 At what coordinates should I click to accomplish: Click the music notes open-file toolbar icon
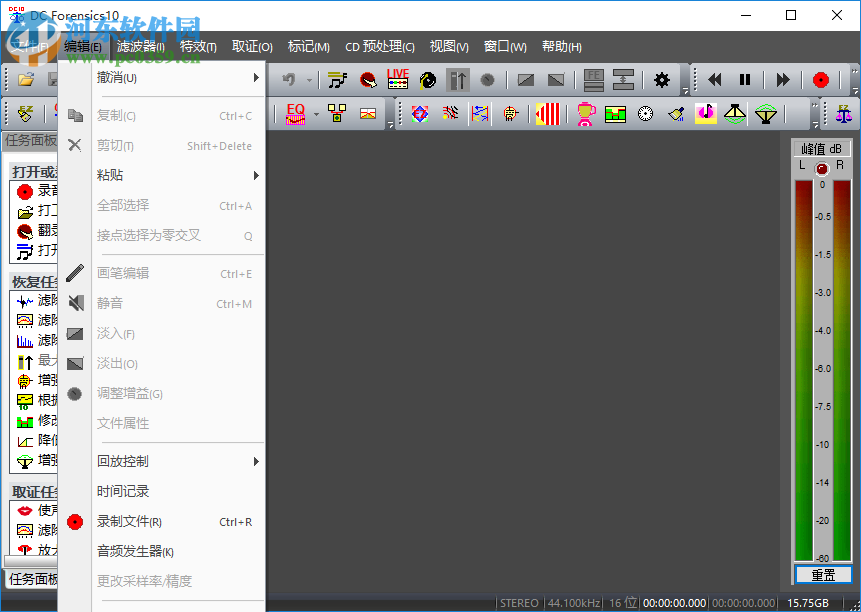click(x=337, y=80)
